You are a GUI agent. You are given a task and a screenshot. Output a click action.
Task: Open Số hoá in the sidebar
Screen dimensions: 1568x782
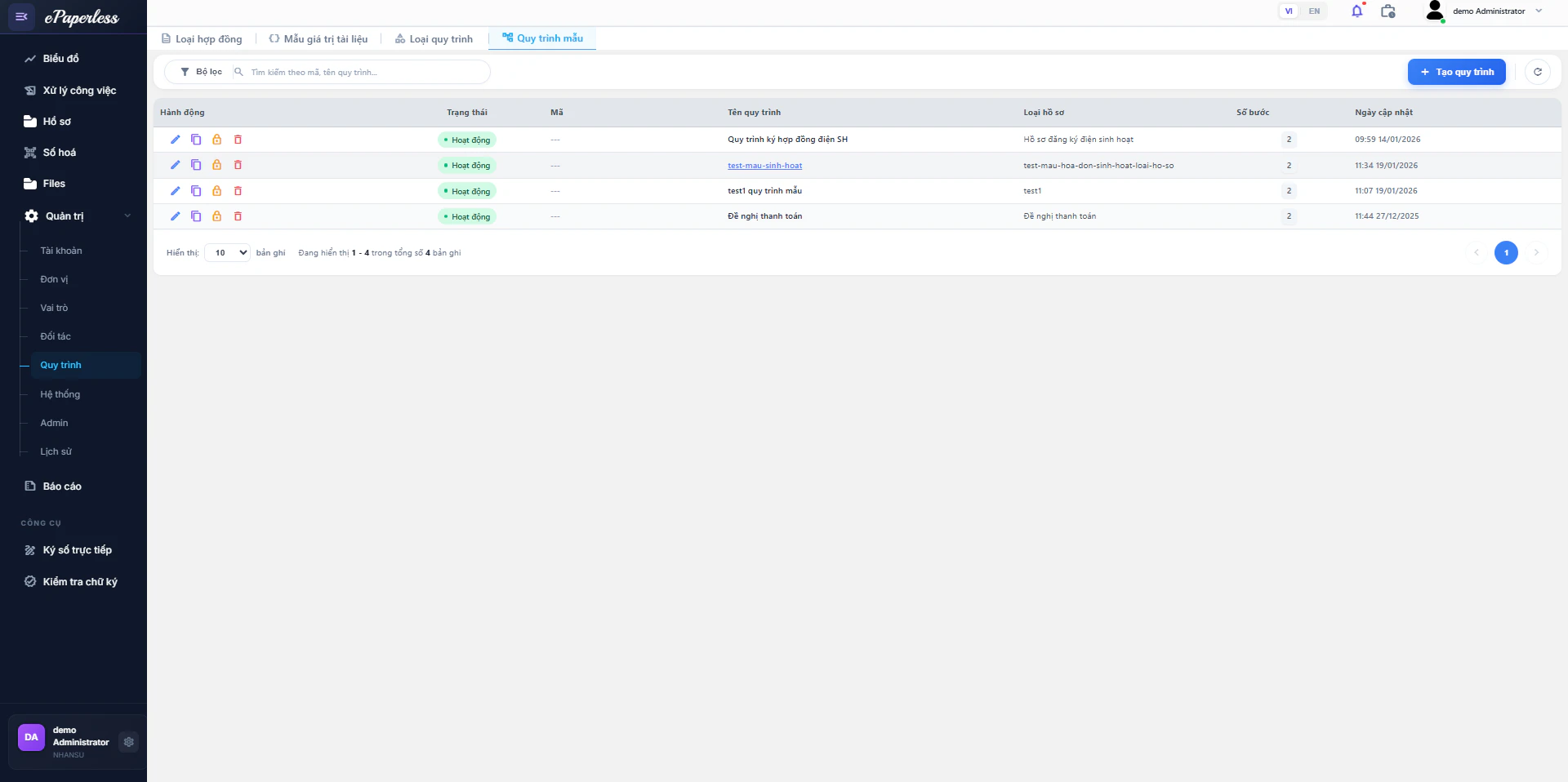pyautogui.click(x=59, y=153)
